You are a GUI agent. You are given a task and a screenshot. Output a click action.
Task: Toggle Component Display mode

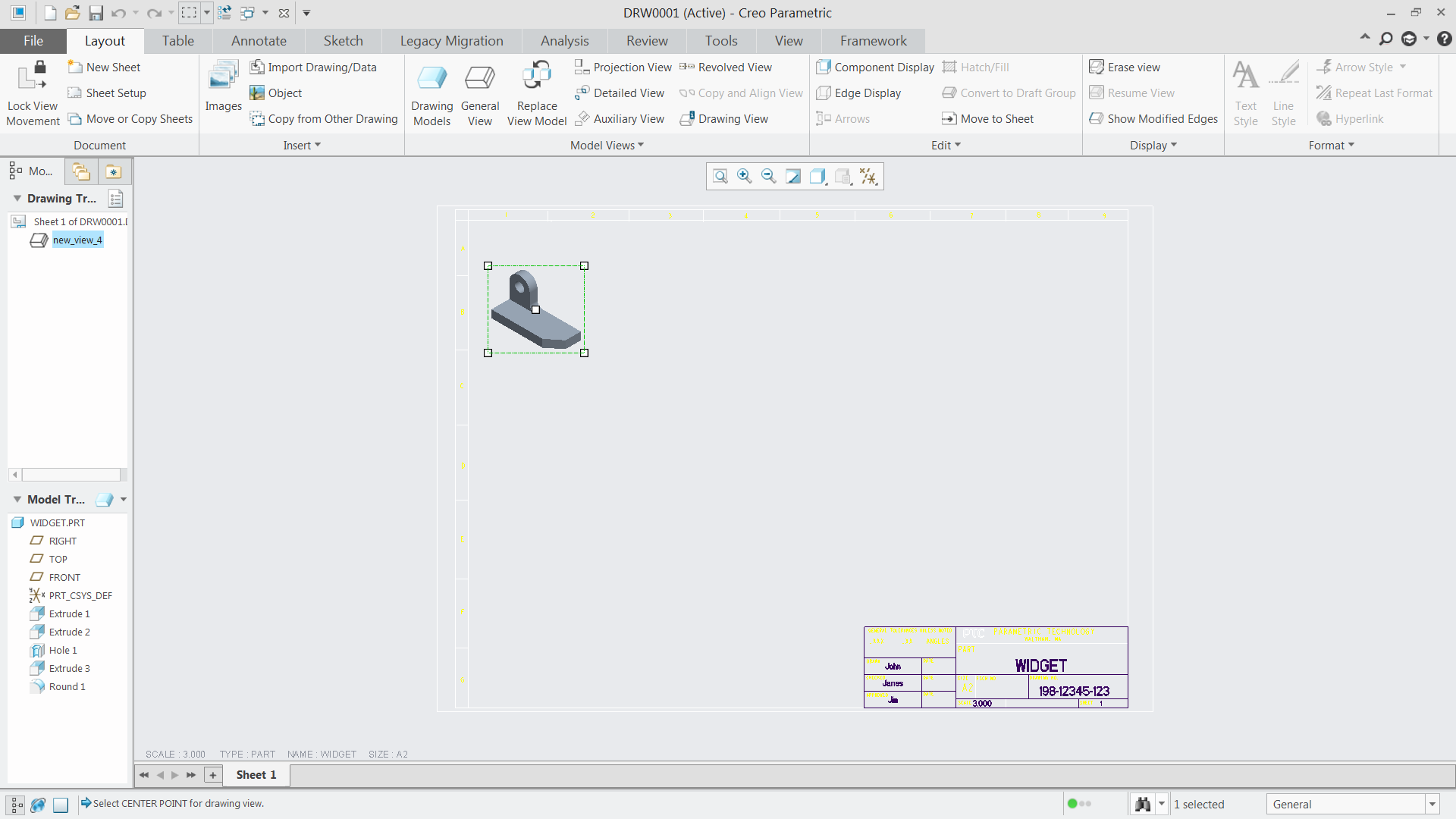point(874,67)
